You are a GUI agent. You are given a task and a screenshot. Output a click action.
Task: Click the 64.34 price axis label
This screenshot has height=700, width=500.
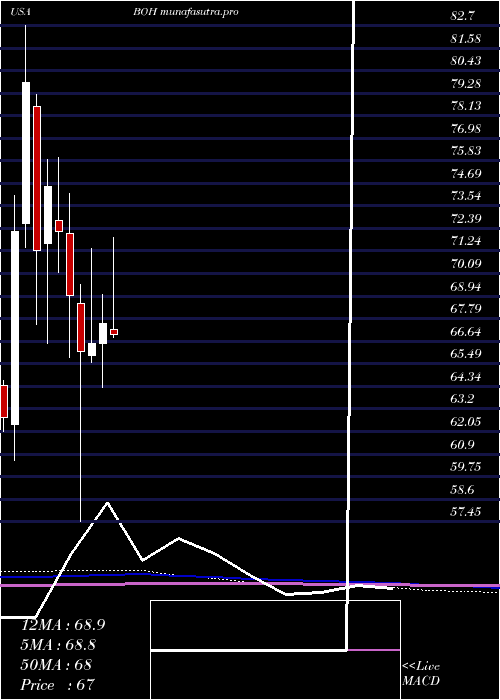[466, 377]
